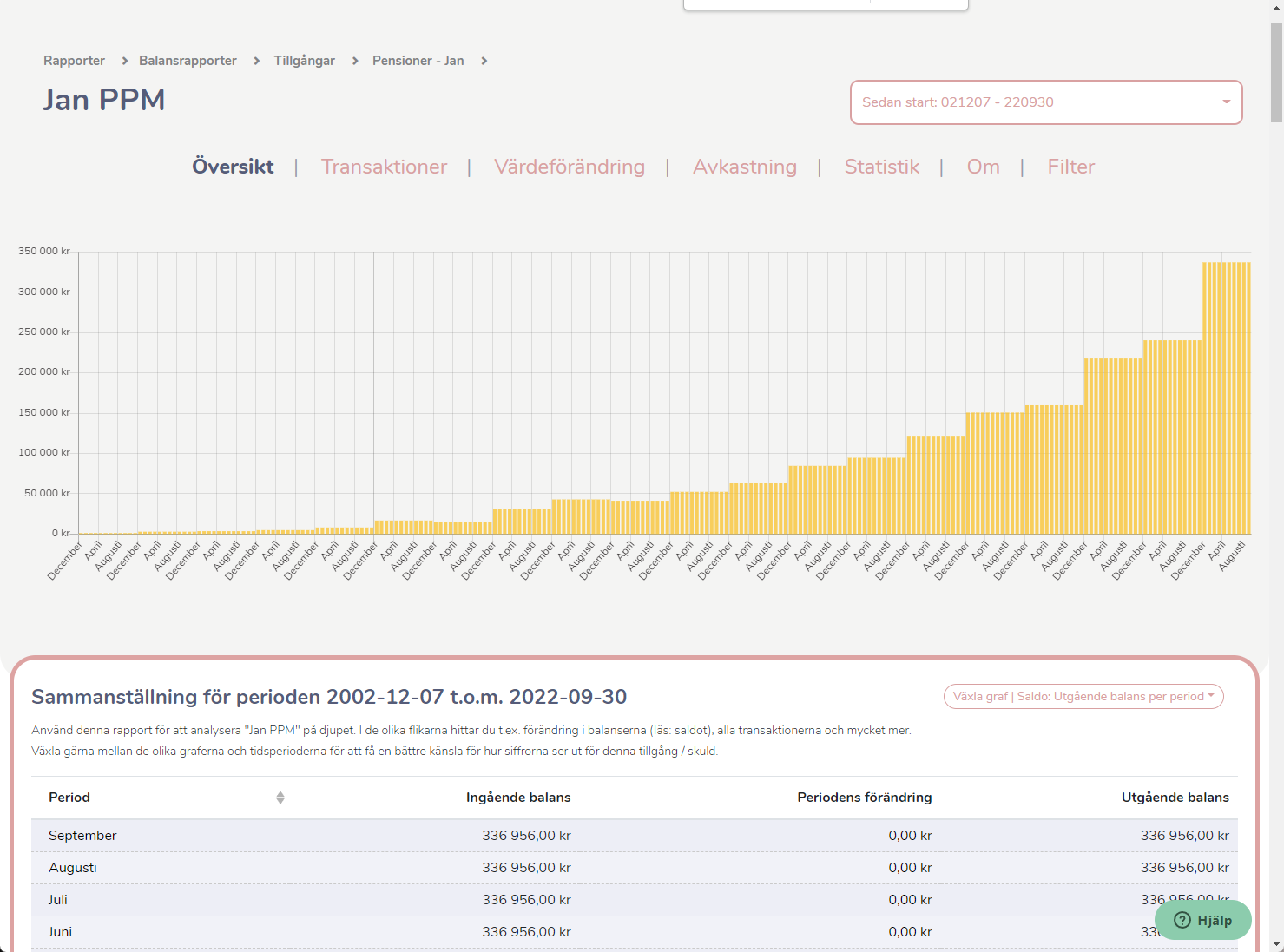The width and height of the screenshot is (1284, 952).
Task: Click the arrow in the period selector
Action: click(x=1226, y=102)
